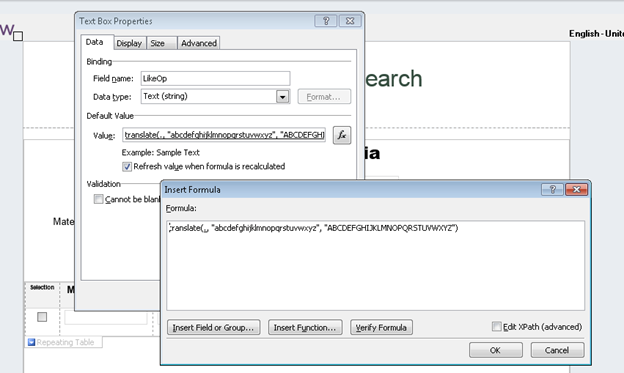Viewport: 624px width, 373px height.
Task: Switch to the Display tab
Action: 129,43
